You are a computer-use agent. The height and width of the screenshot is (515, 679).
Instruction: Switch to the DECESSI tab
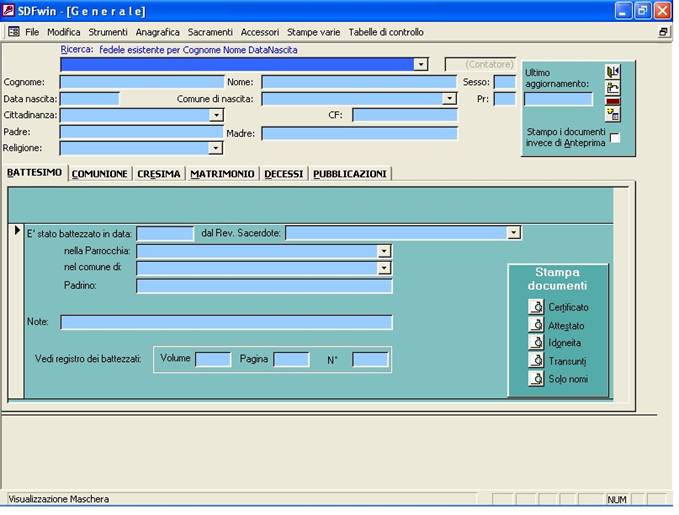[x=284, y=174]
